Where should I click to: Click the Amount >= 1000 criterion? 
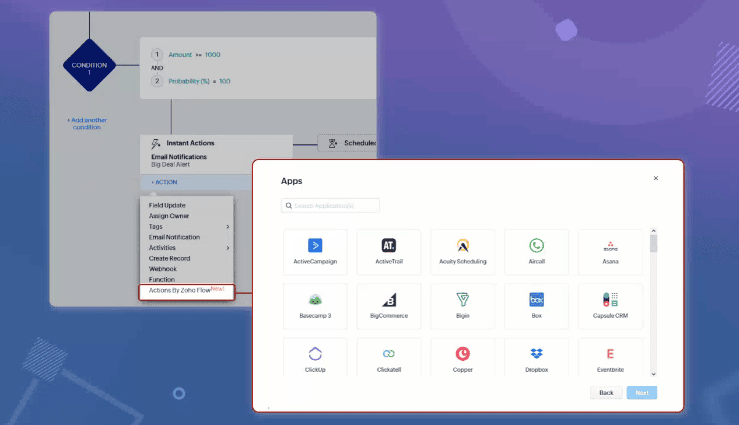pos(194,55)
